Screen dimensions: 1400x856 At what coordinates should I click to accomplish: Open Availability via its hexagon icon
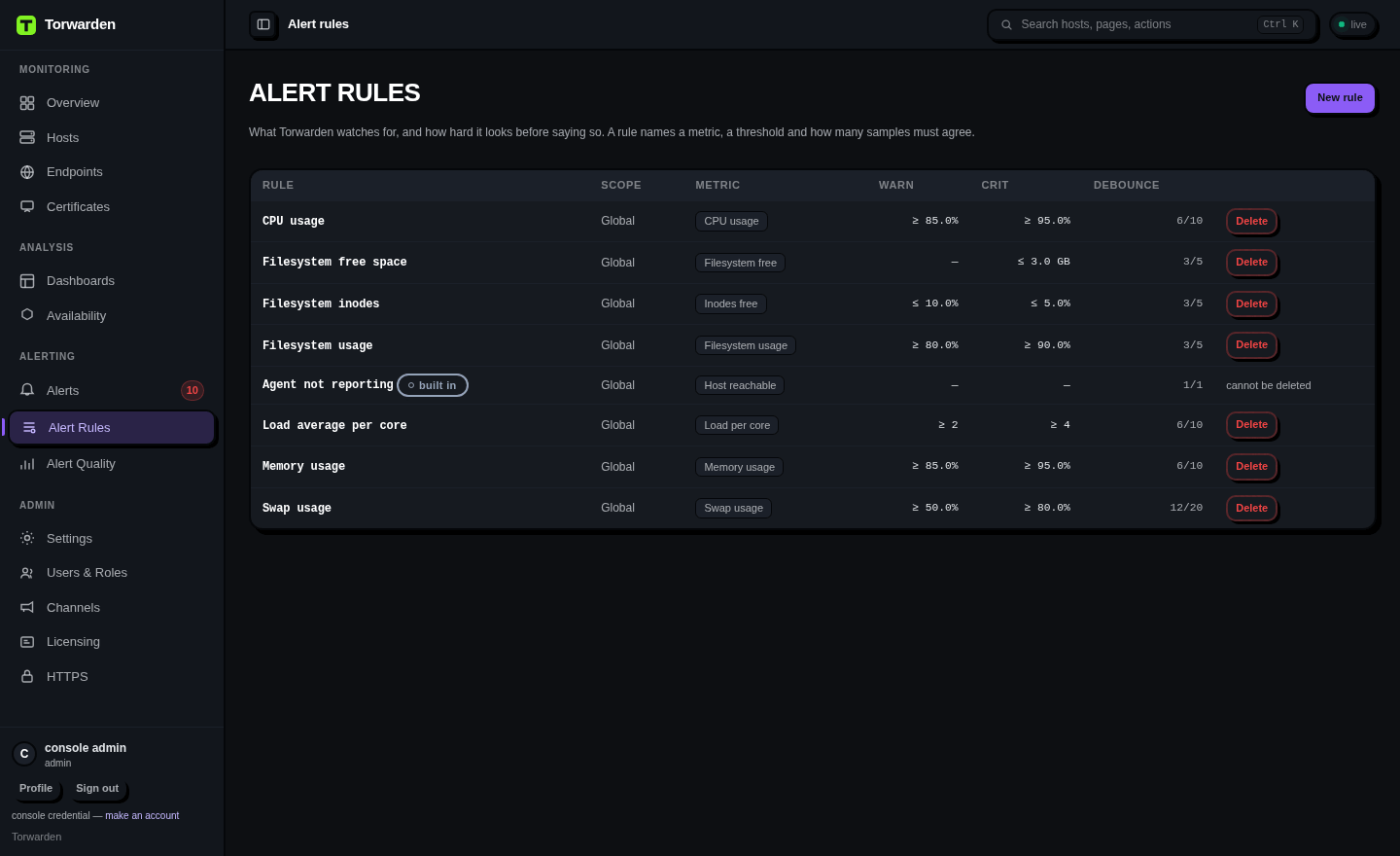click(27, 315)
